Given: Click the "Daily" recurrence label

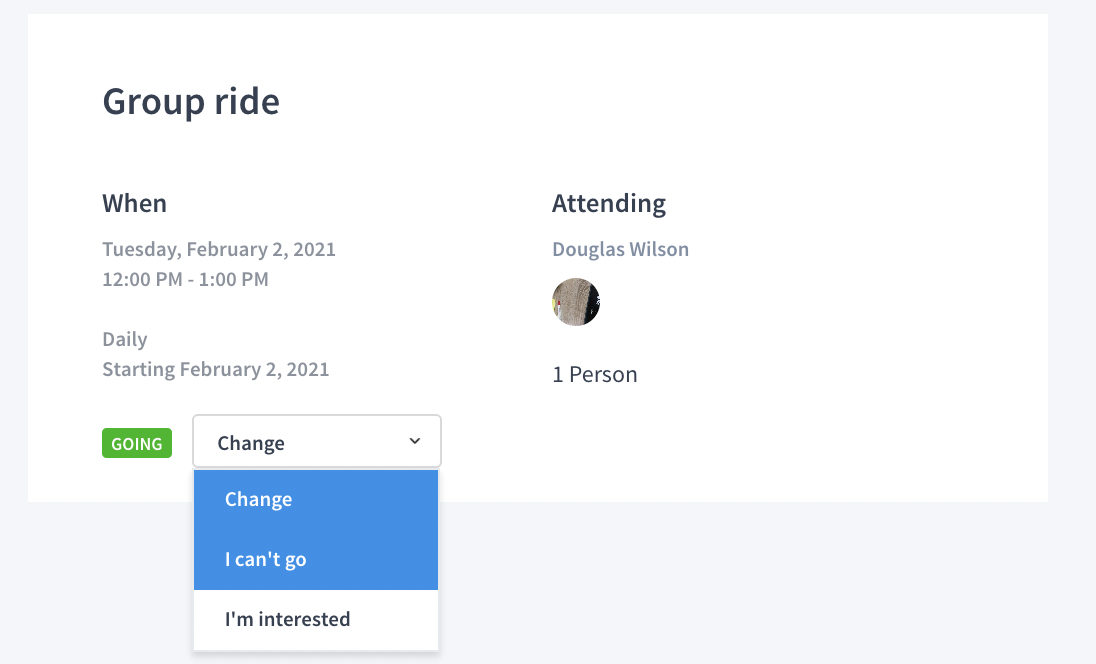Looking at the screenshot, I should click(x=125, y=340).
